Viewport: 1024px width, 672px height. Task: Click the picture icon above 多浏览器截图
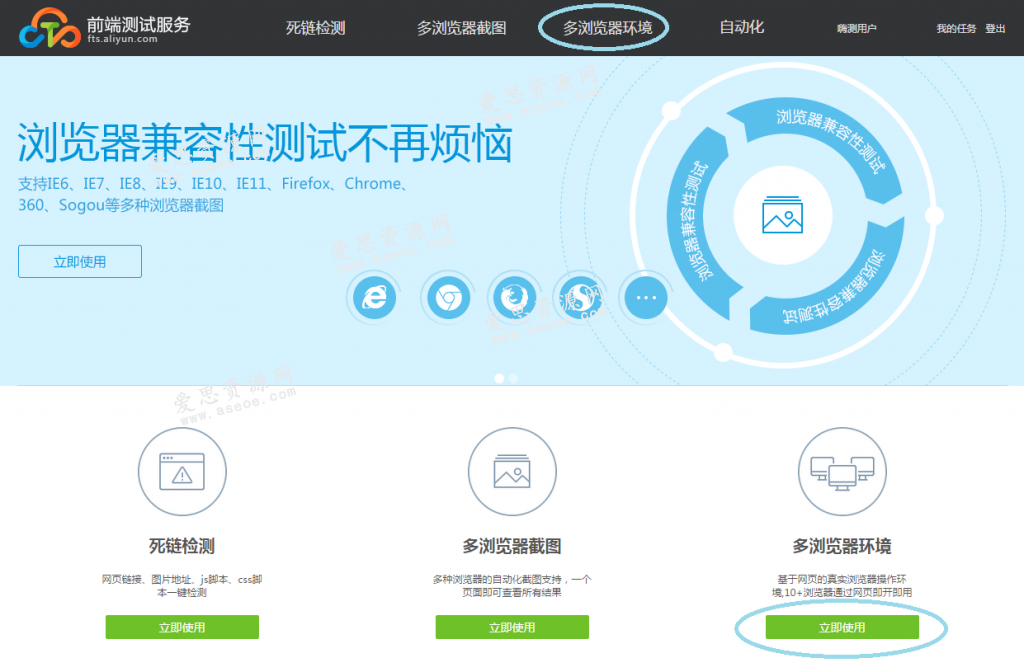point(512,471)
